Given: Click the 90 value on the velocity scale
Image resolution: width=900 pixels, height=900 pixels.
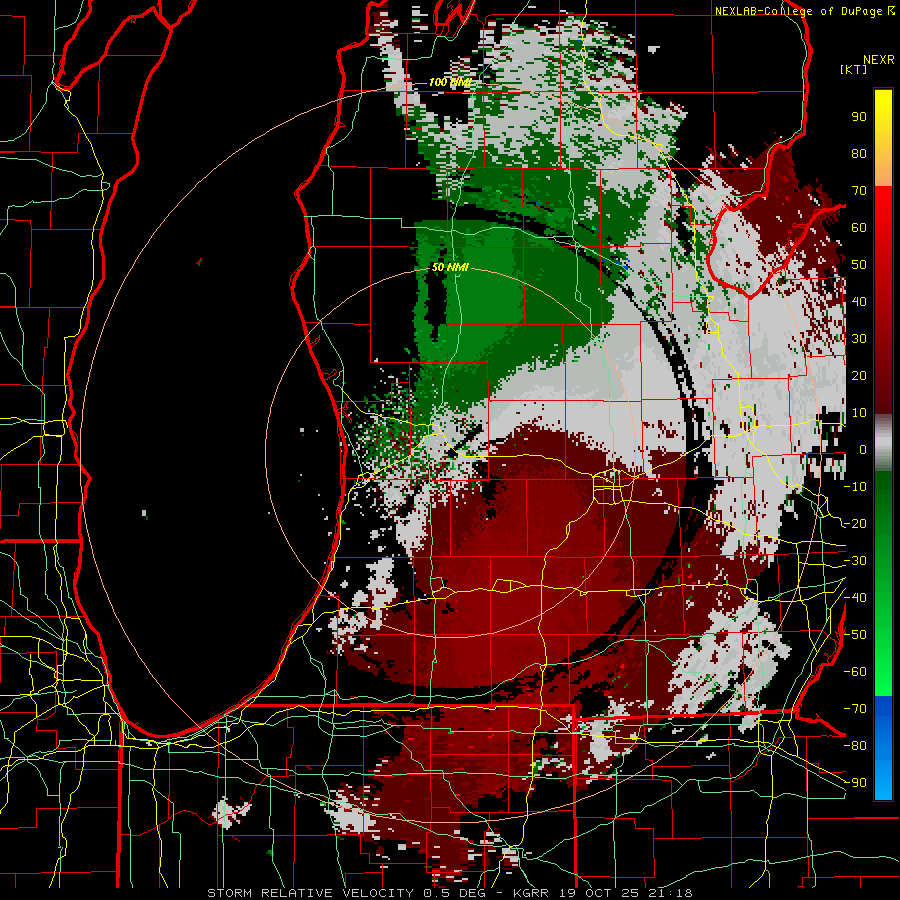Looking at the screenshot, I should [859, 117].
